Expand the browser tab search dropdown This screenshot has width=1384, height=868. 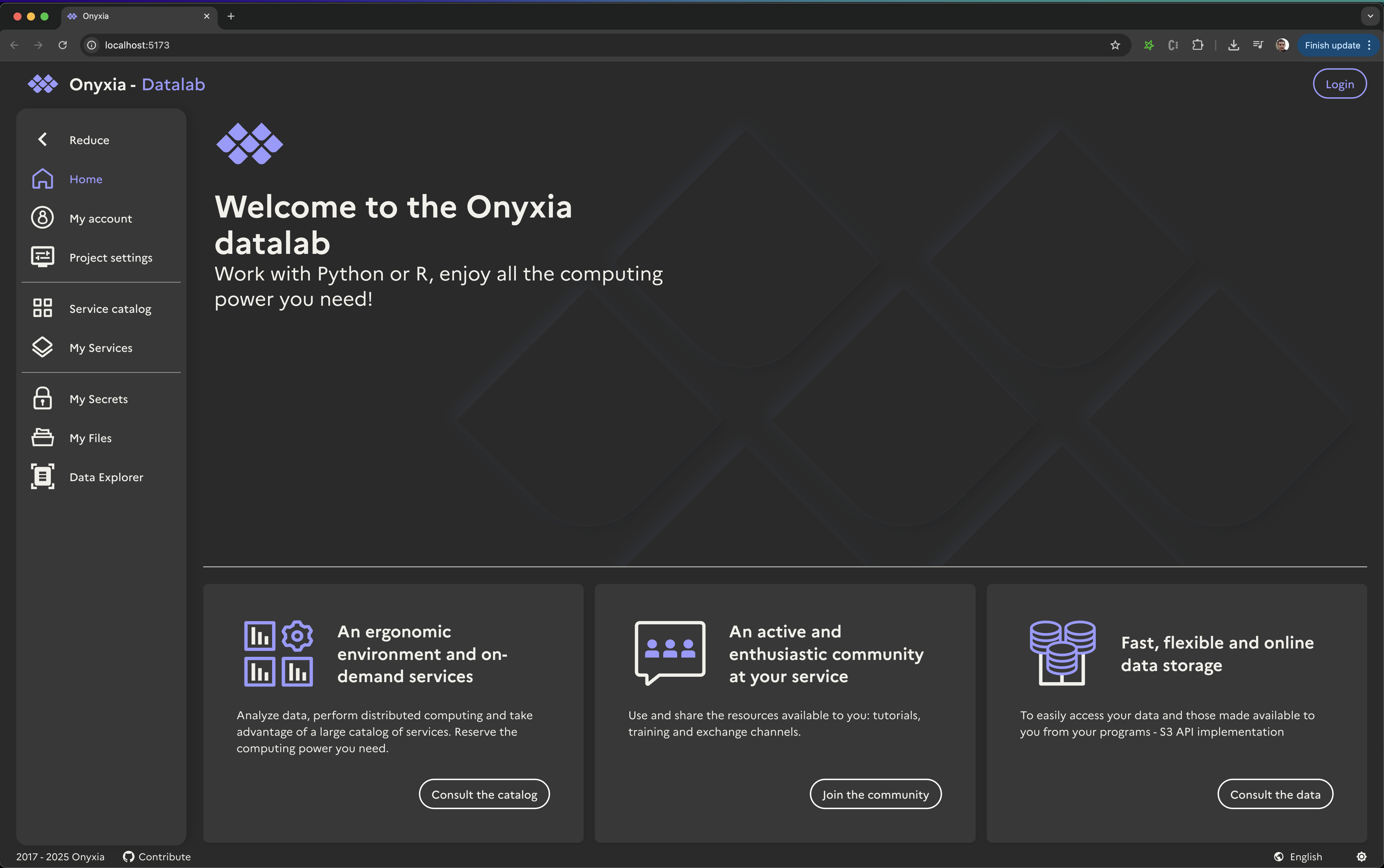coord(1370,16)
